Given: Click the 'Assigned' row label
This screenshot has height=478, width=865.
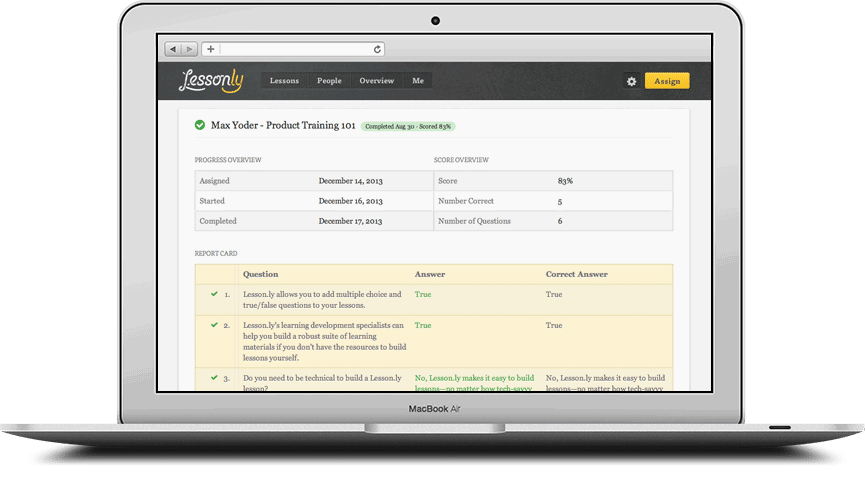Looking at the screenshot, I should (215, 181).
